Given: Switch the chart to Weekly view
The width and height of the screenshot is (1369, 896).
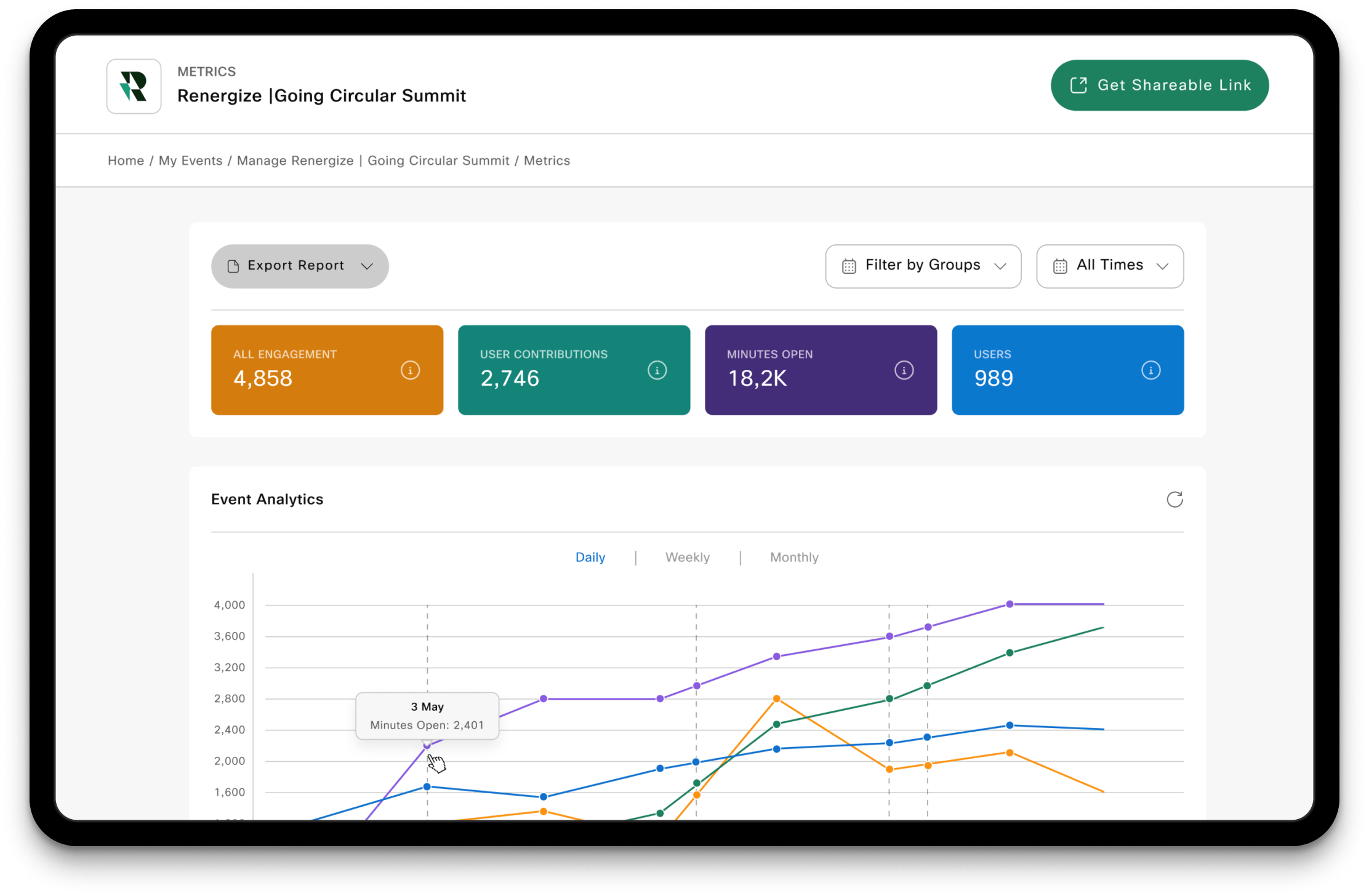Looking at the screenshot, I should pyautogui.click(x=687, y=557).
